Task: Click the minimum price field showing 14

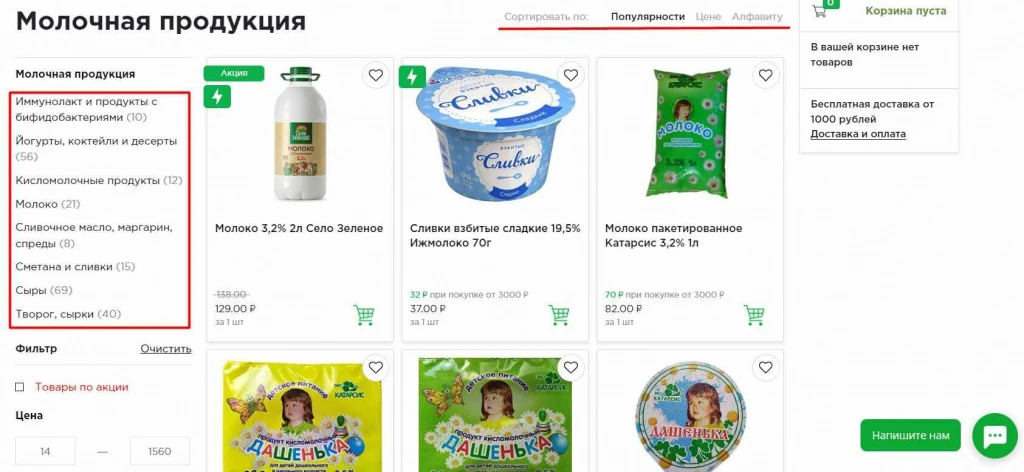Action: pyautogui.click(x=45, y=451)
